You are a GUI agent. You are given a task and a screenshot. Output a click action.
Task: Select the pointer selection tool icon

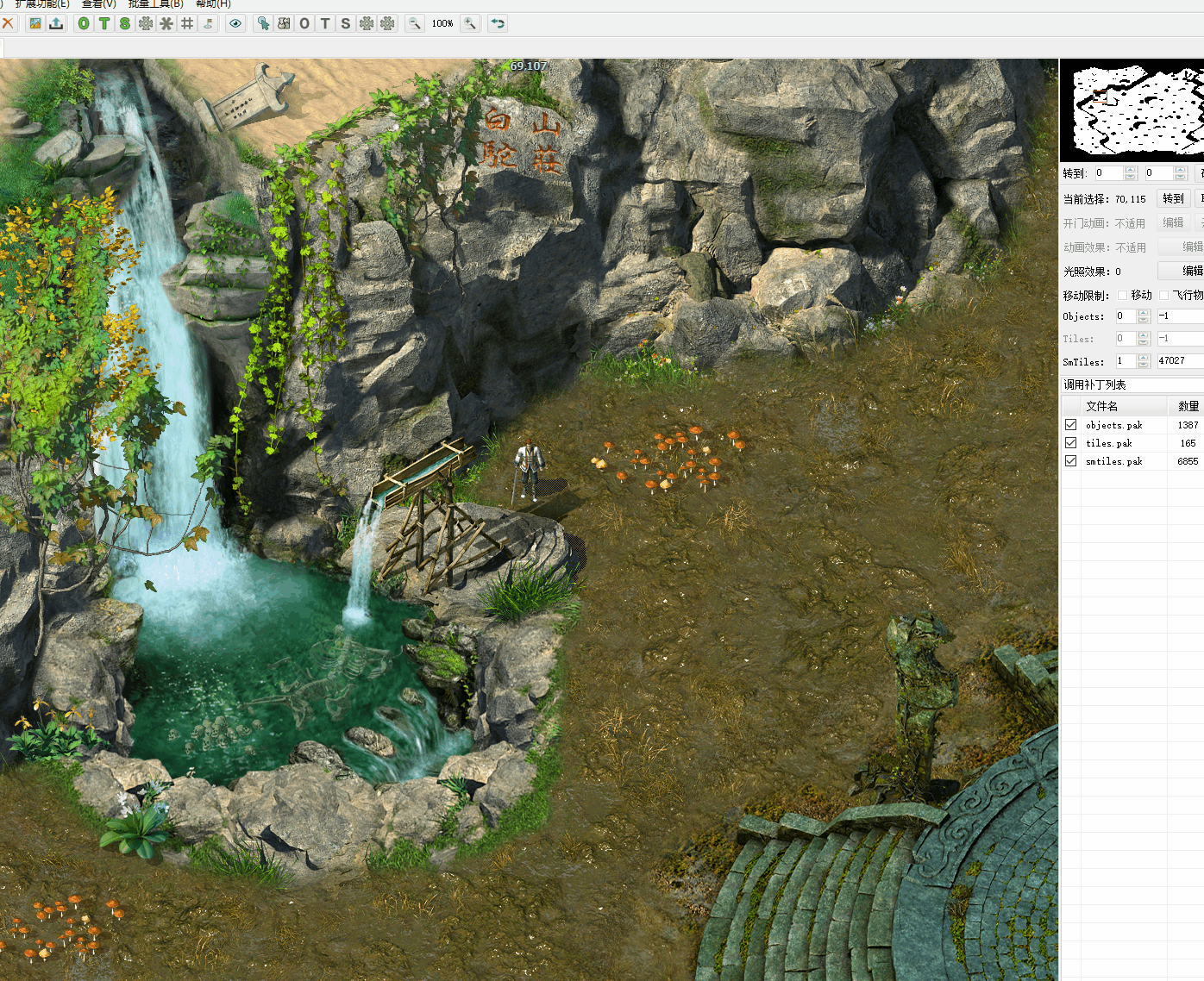tap(263, 23)
